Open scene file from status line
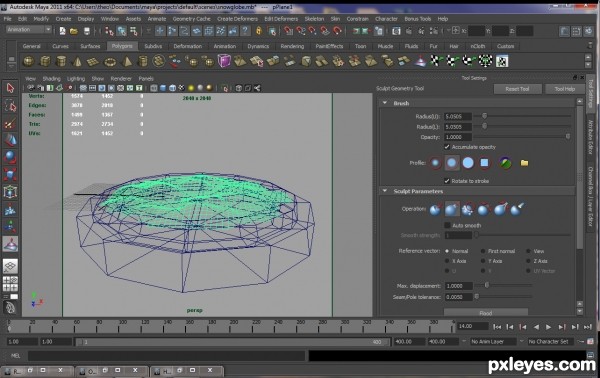This screenshot has width=600, height=378. pos(74,31)
